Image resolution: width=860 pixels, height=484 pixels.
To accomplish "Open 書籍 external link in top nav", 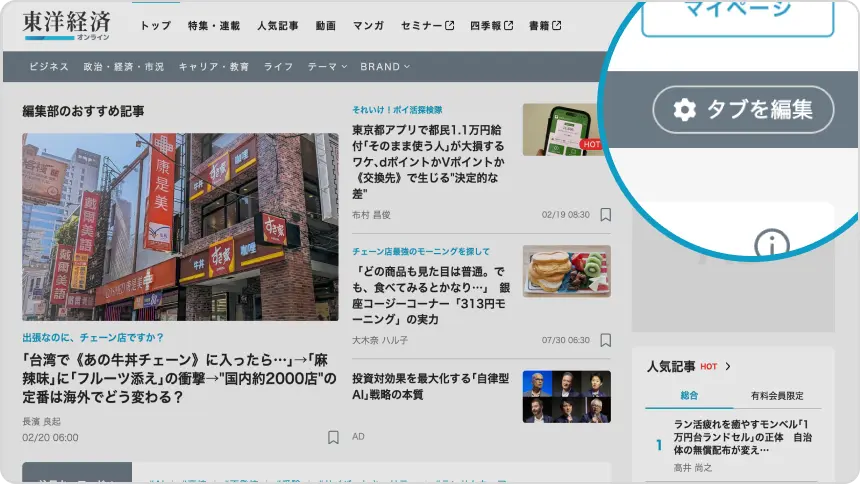I will pyautogui.click(x=548, y=25).
